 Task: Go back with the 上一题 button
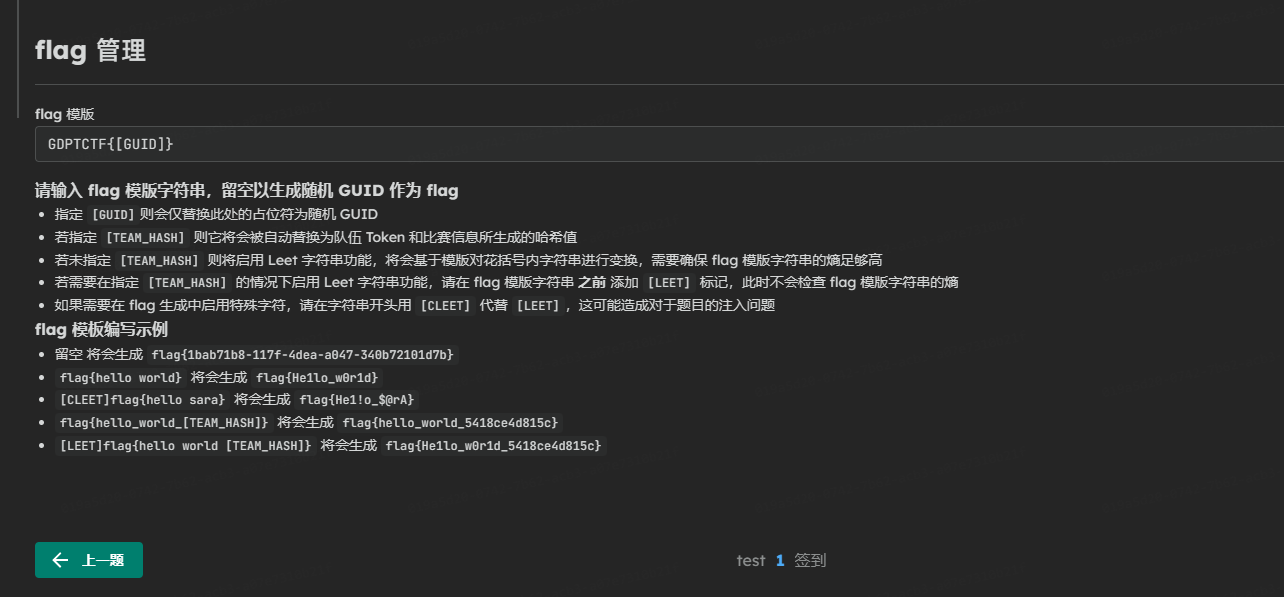[x=89, y=560]
